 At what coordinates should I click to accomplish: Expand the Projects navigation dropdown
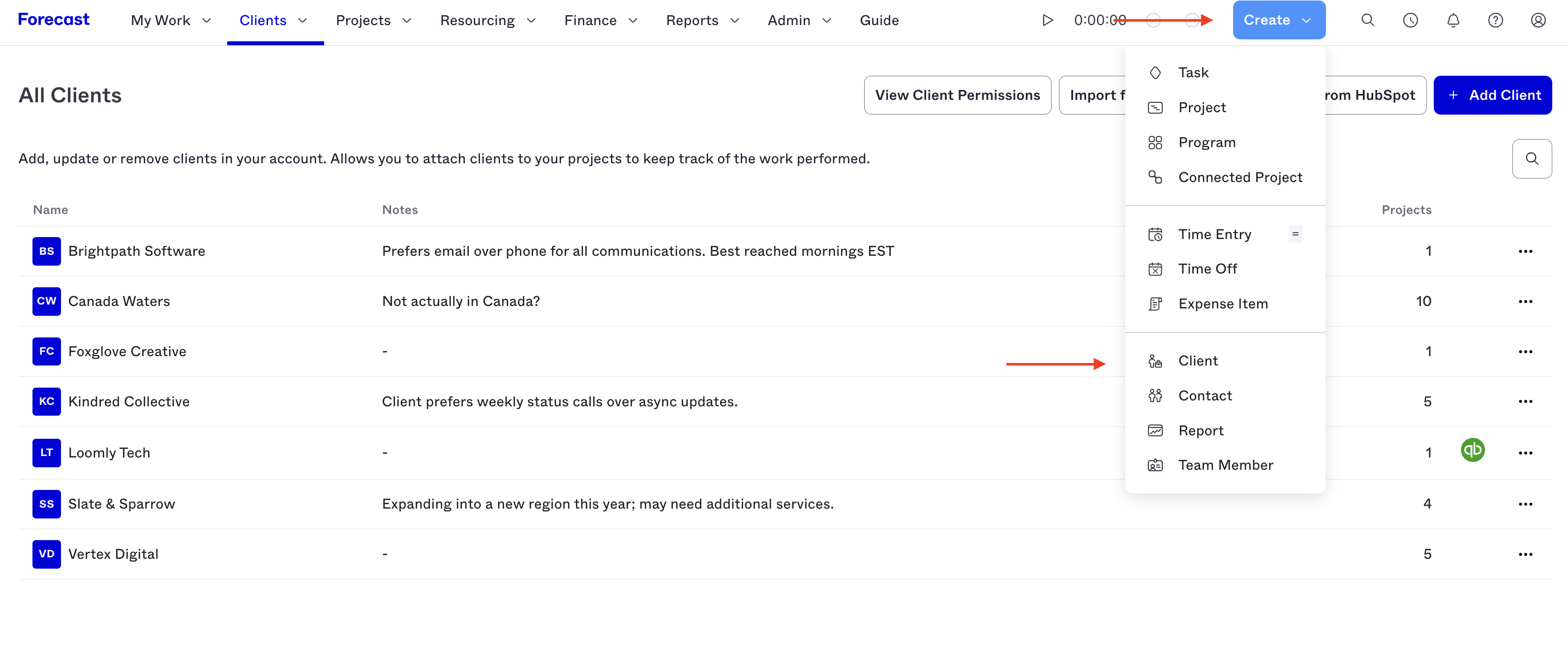tap(407, 21)
